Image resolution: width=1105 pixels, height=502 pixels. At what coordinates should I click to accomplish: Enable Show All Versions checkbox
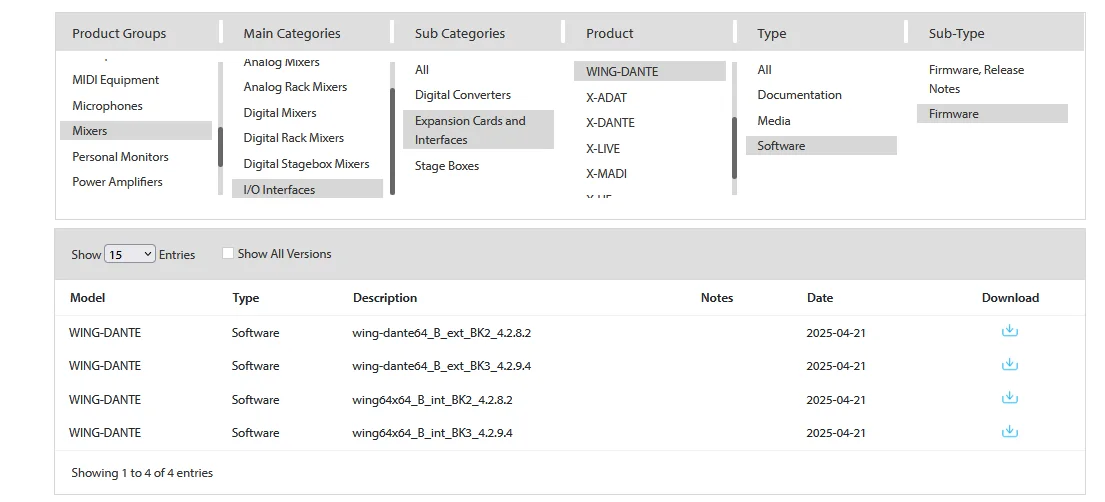coord(228,254)
